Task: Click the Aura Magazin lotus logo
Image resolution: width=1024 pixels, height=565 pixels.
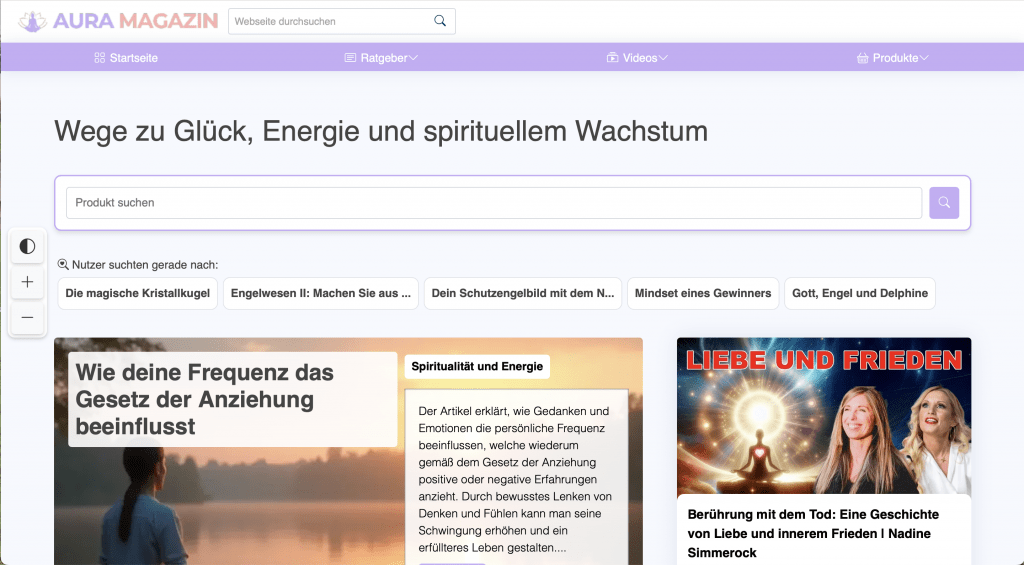Action: pos(32,21)
